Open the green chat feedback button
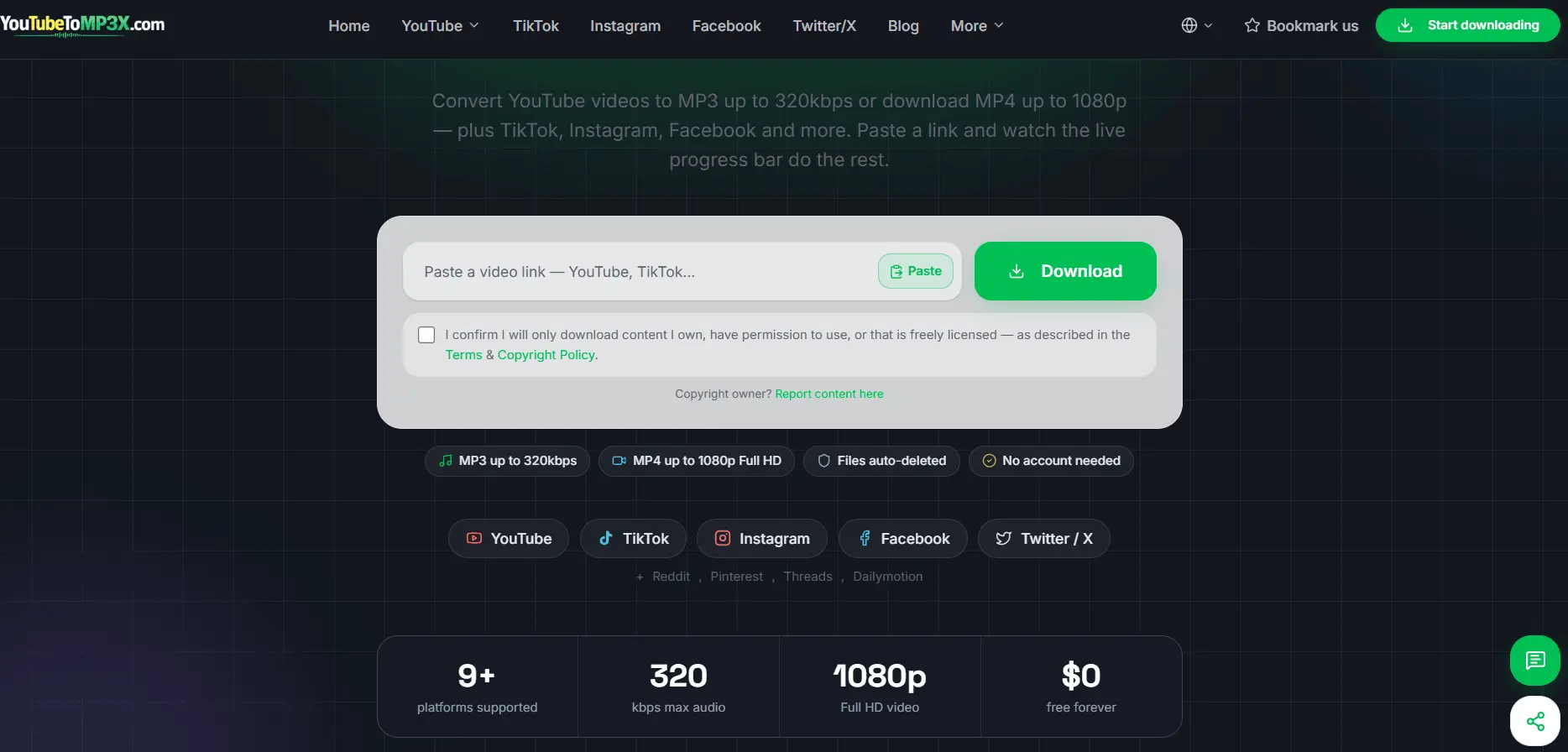Viewport: 1568px width, 752px height. coord(1535,661)
